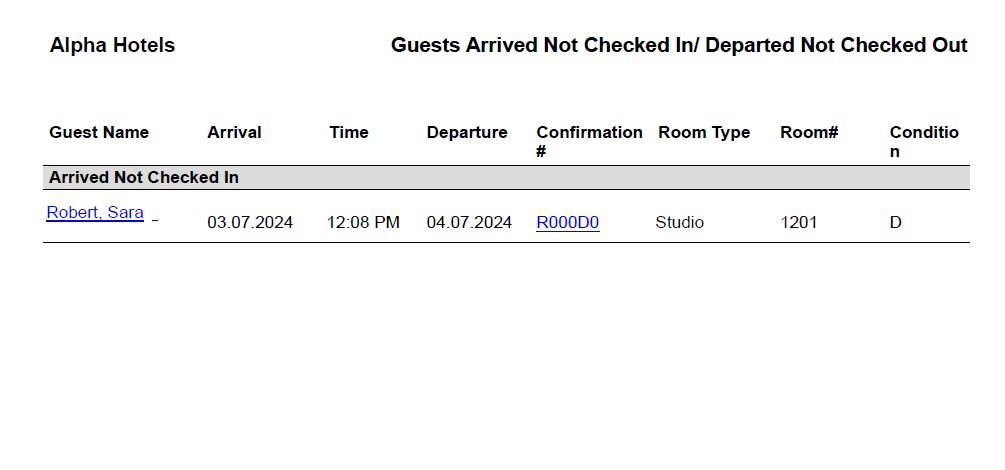Click the Time column header
This screenshot has height=470, width=1005.
point(349,133)
